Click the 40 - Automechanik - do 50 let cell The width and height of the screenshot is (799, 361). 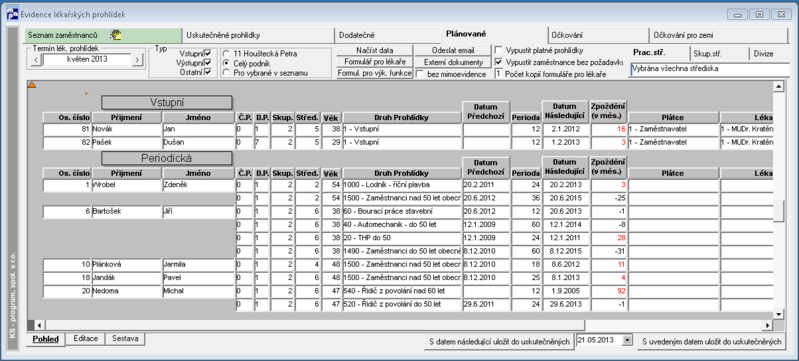(x=402, y=224)
